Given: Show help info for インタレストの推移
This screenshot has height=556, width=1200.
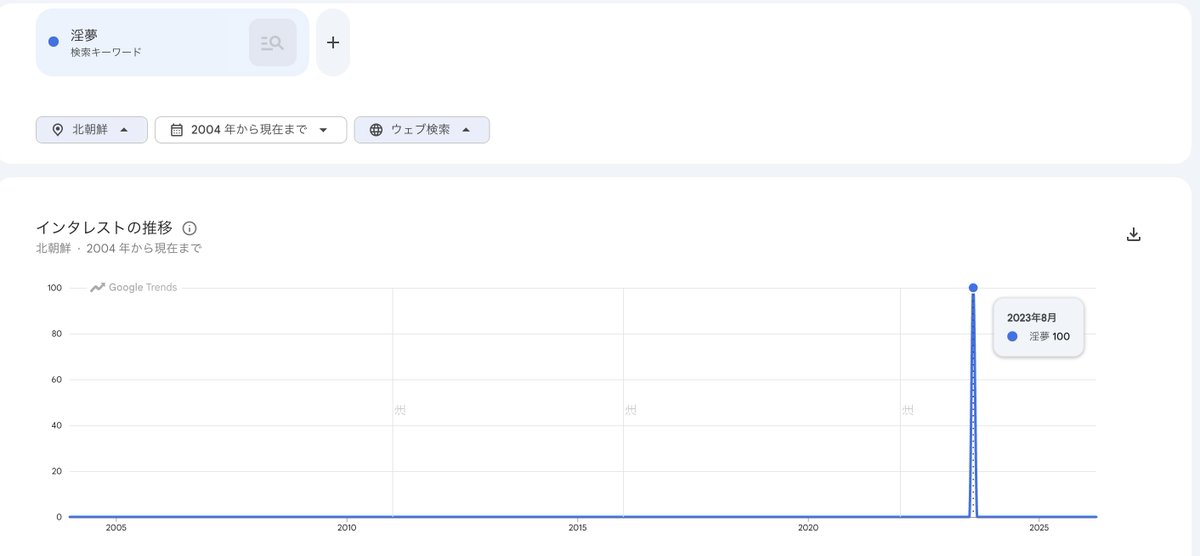Looking at the screenshot, I should point(190,228).
